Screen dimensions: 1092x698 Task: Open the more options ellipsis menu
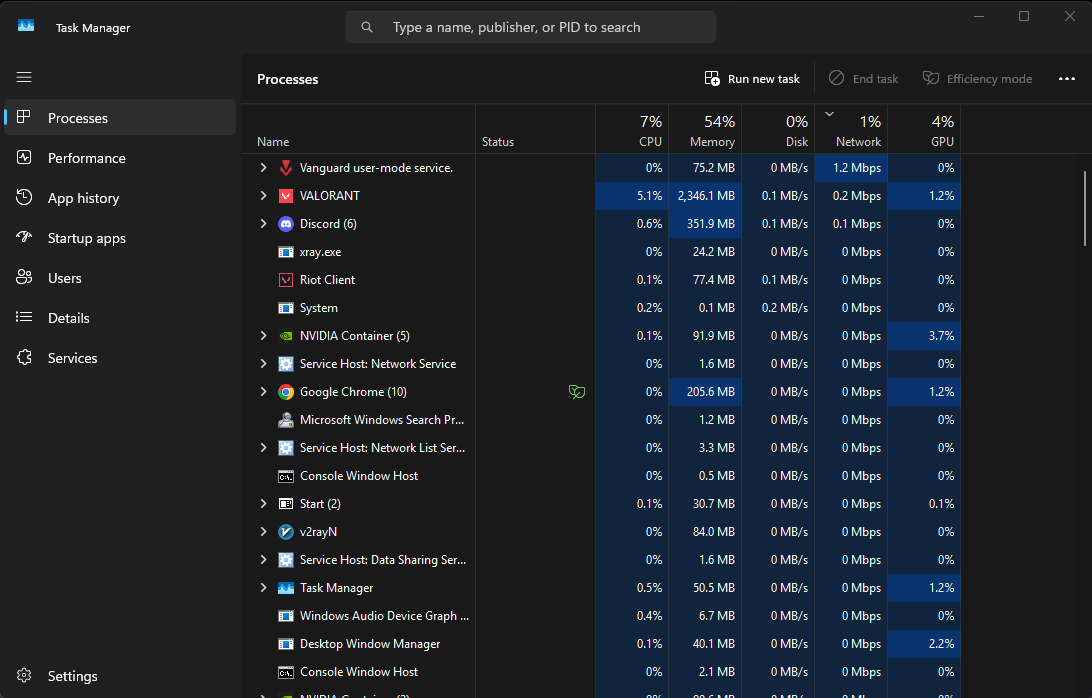coord(1067,79)
